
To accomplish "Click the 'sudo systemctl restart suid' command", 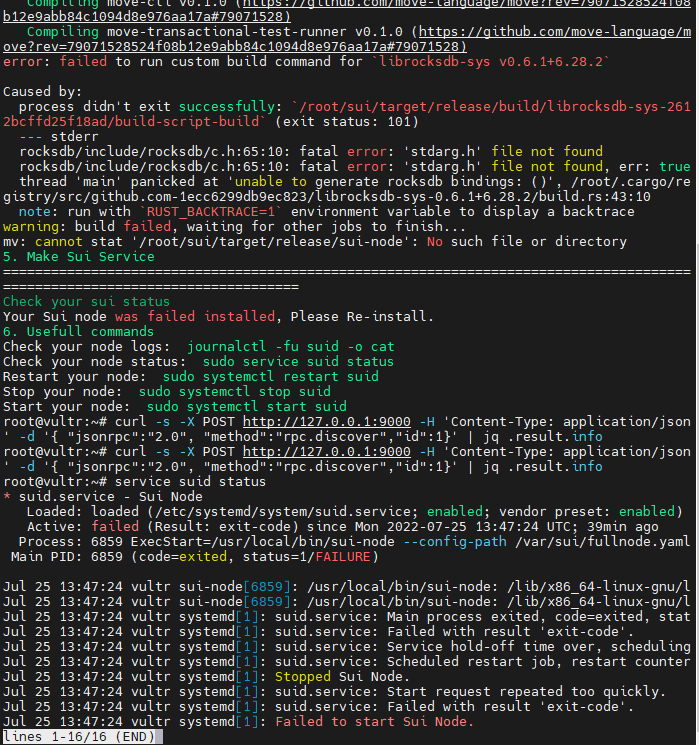I will [270, 377].
